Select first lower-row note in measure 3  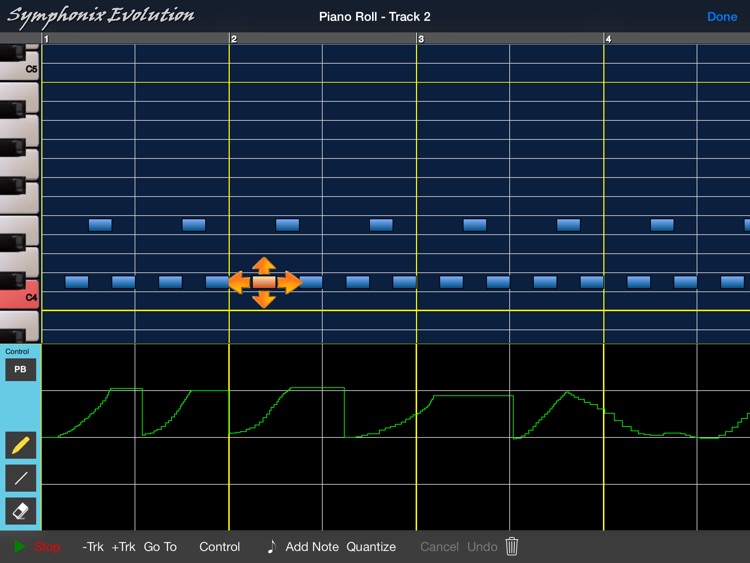[452, 282]
